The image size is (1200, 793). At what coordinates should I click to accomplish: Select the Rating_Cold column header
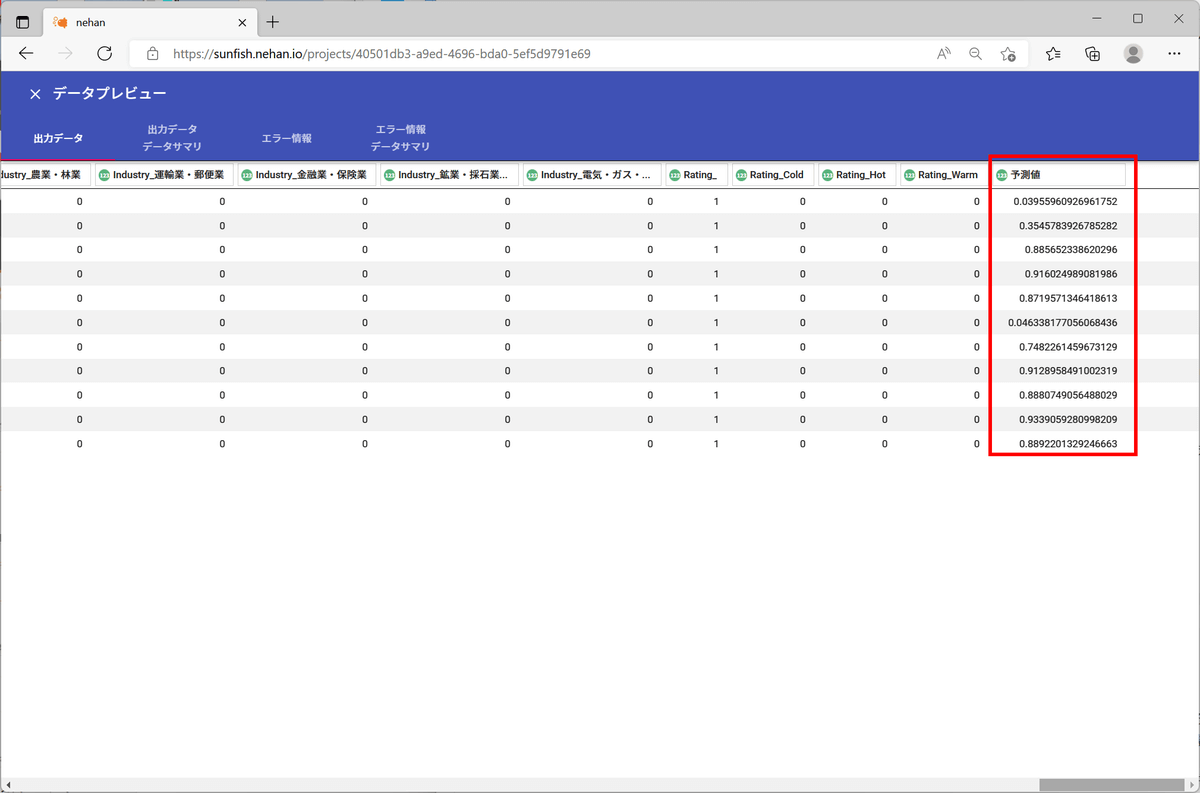pyautogui.click(x=771, y=175)
